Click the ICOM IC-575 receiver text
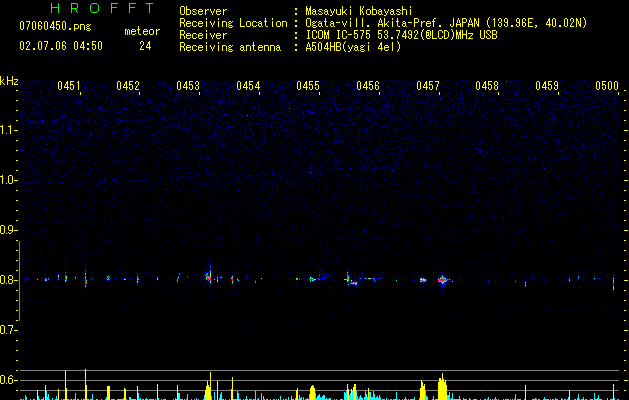Screen dimensions: 629x400 click(x=401, y=35)
